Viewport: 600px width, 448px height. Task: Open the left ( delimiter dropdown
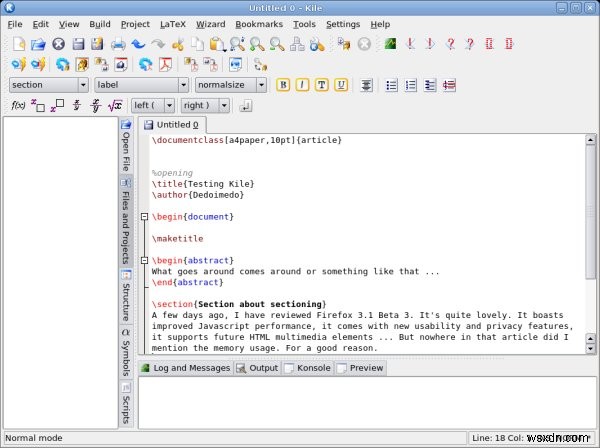tap(153, 105)
